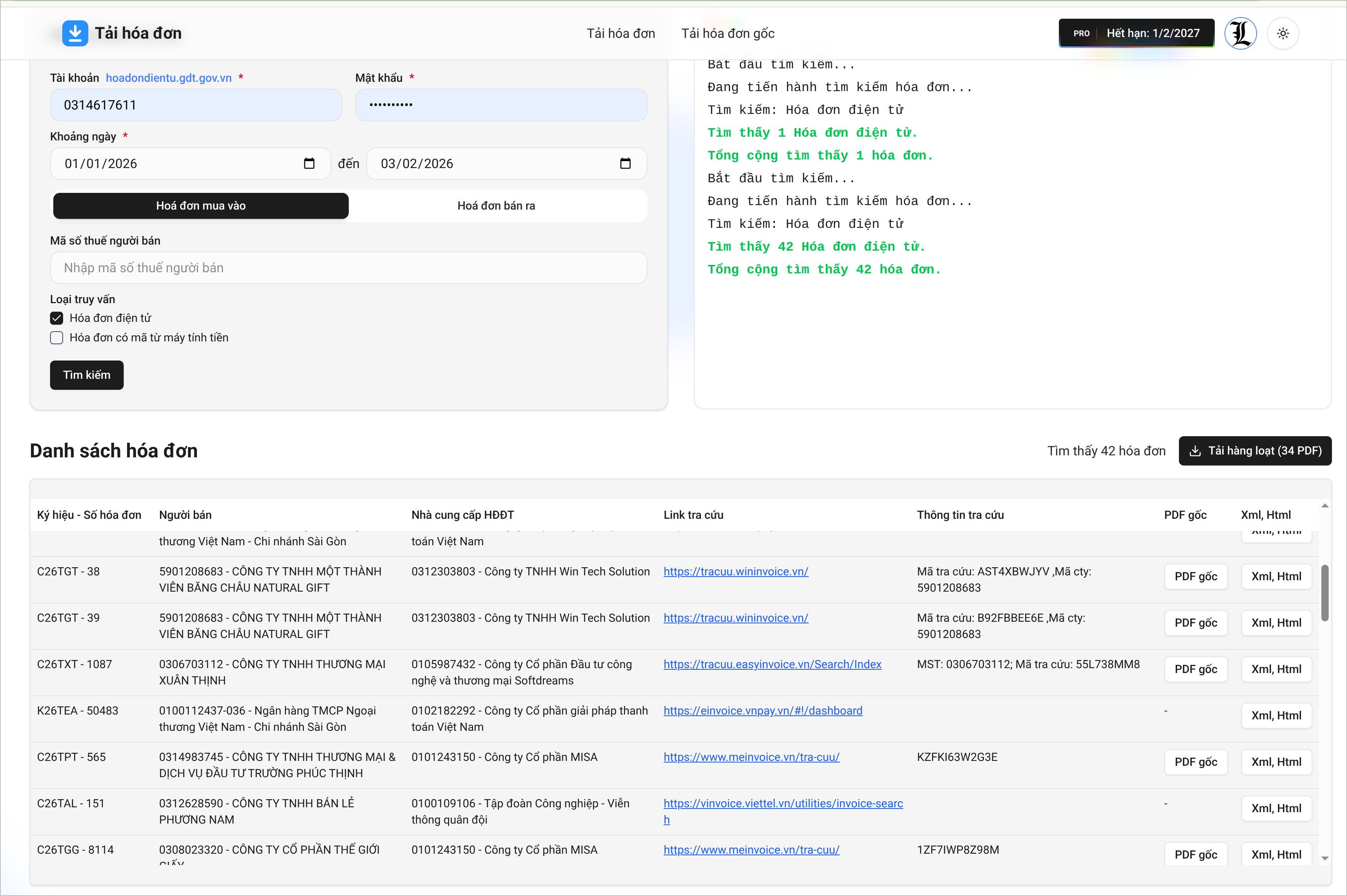
Task: Open the Tải hóa đơn nav item
Action: (x=621, y=33)
